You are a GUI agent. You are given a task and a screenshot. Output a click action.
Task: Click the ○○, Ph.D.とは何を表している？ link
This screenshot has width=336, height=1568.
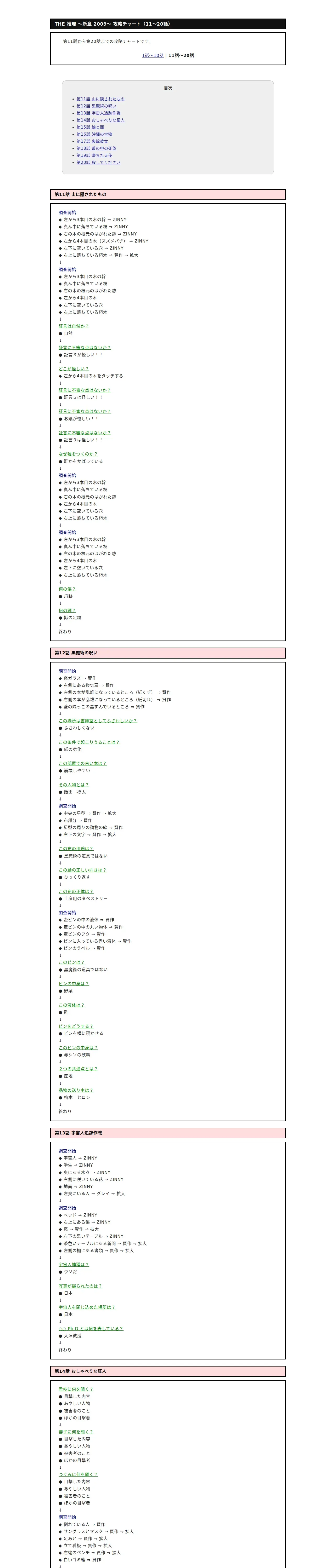pyautogui.click(x=91, y=1329)
